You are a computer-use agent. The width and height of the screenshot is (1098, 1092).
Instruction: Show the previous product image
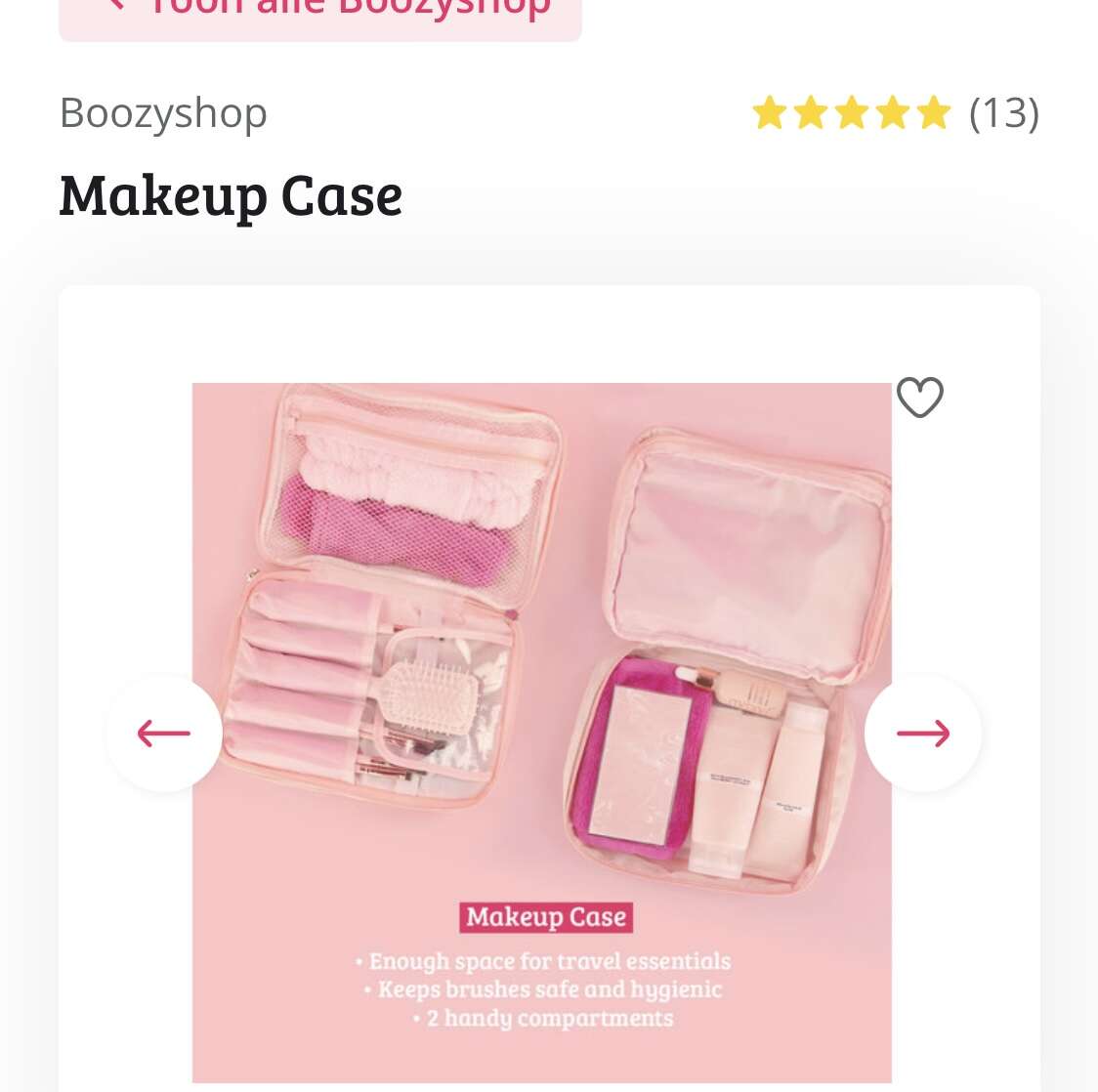click(x=164, y=733)
